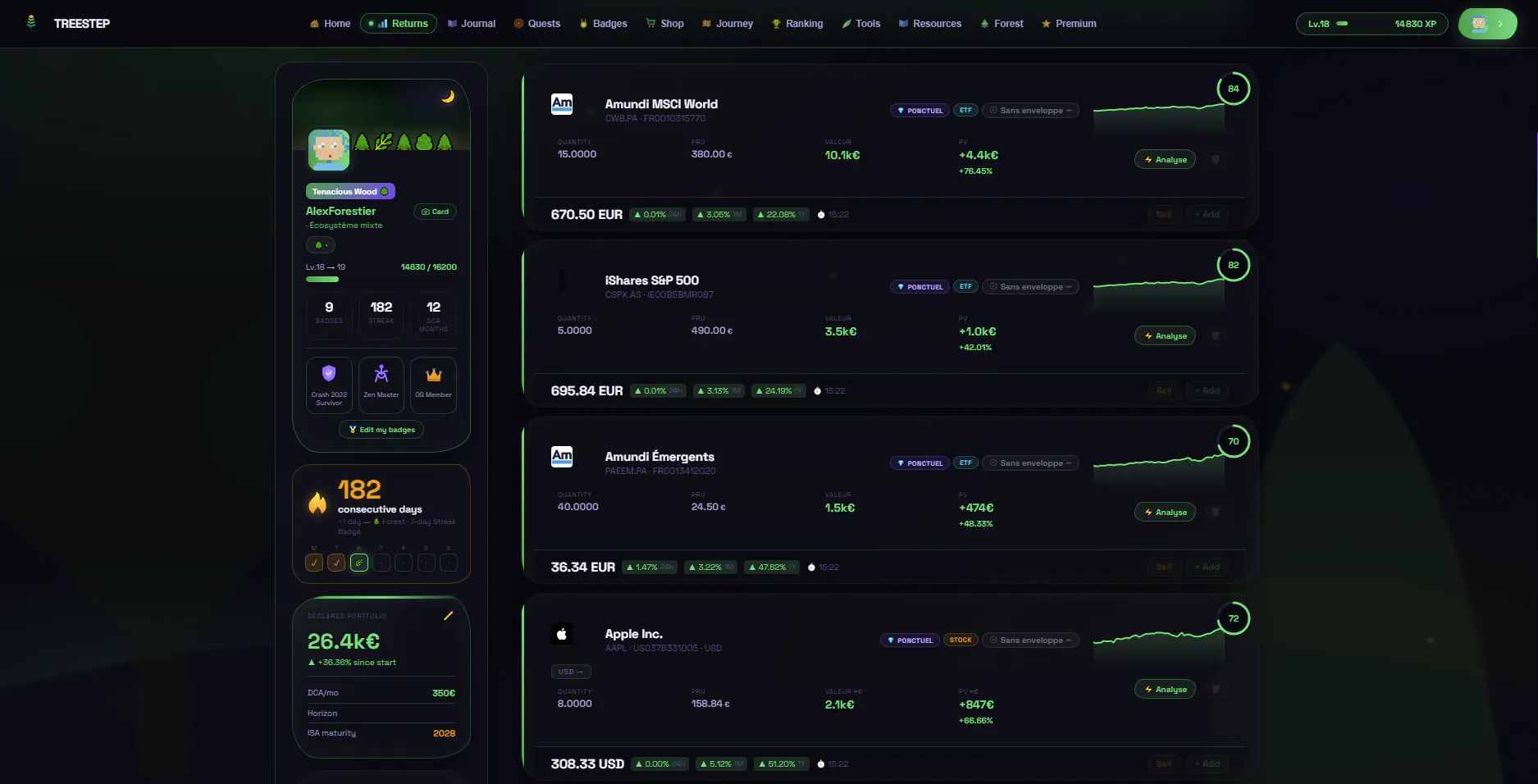1538x784 pixels.
Task: Click Edit my badges
Action: coord(381,430)
